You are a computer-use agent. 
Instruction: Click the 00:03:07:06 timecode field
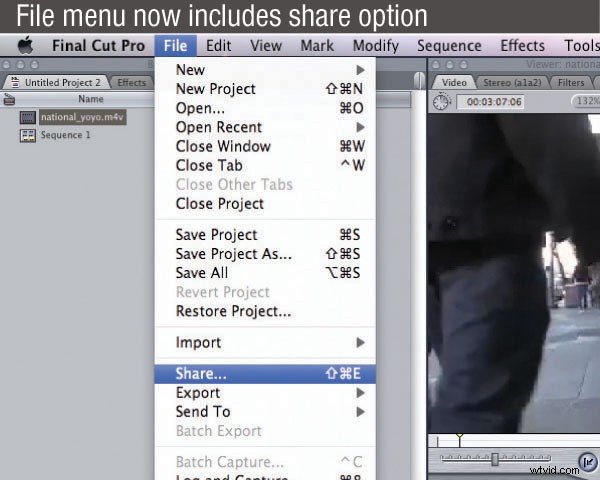(x=490, y=102)
